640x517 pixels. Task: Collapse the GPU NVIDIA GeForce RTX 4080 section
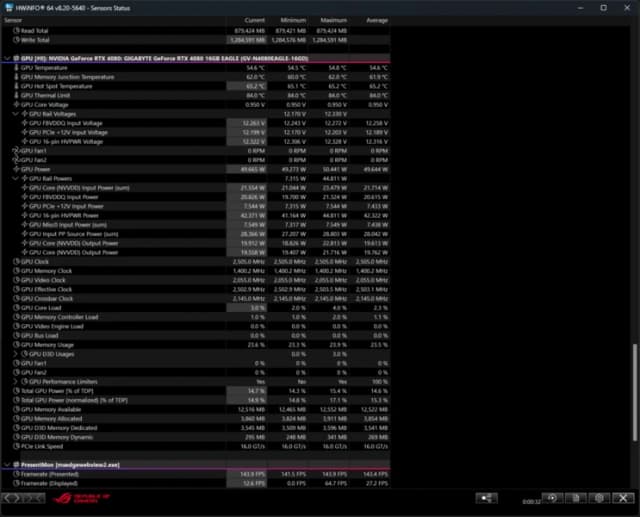click(x=7, y=58)
